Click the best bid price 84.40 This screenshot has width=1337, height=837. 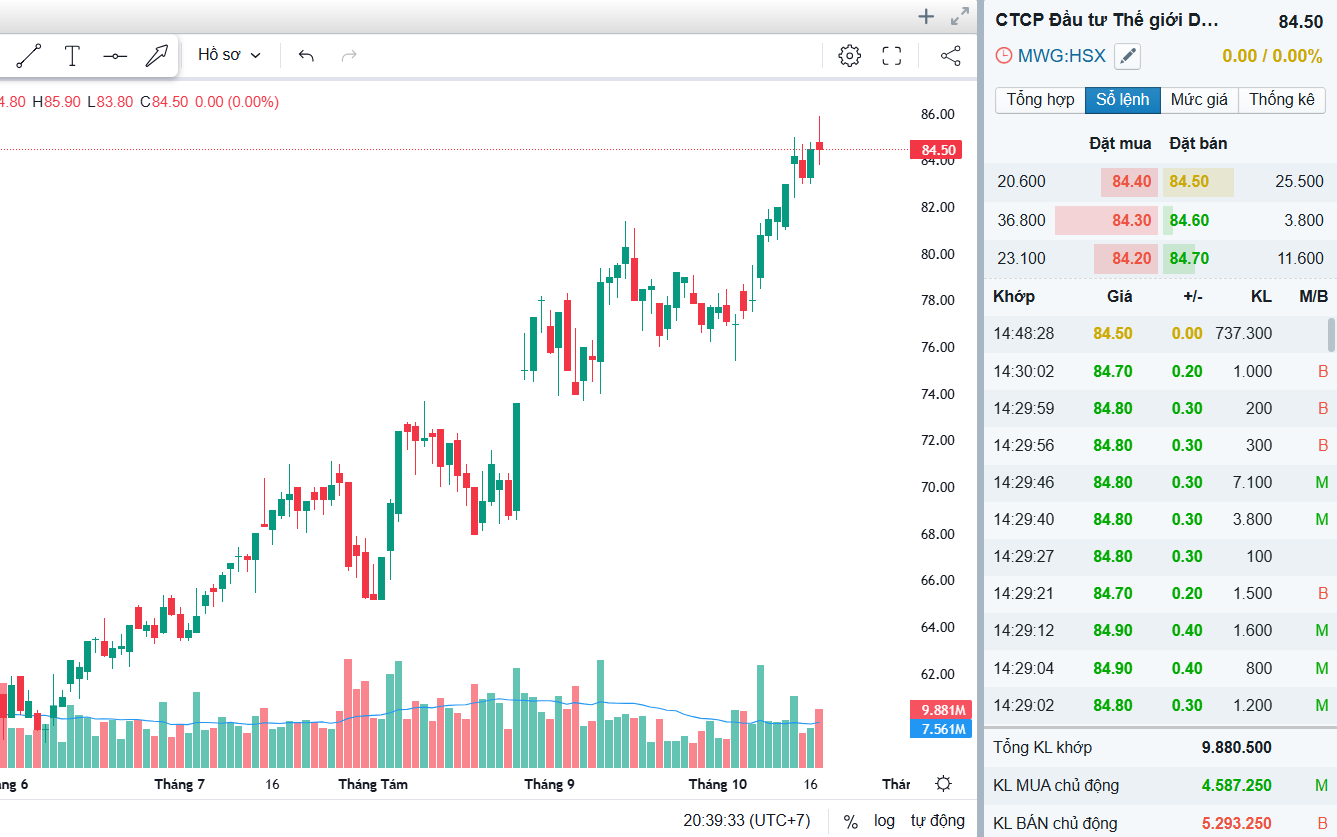[x=1131, y=182]
